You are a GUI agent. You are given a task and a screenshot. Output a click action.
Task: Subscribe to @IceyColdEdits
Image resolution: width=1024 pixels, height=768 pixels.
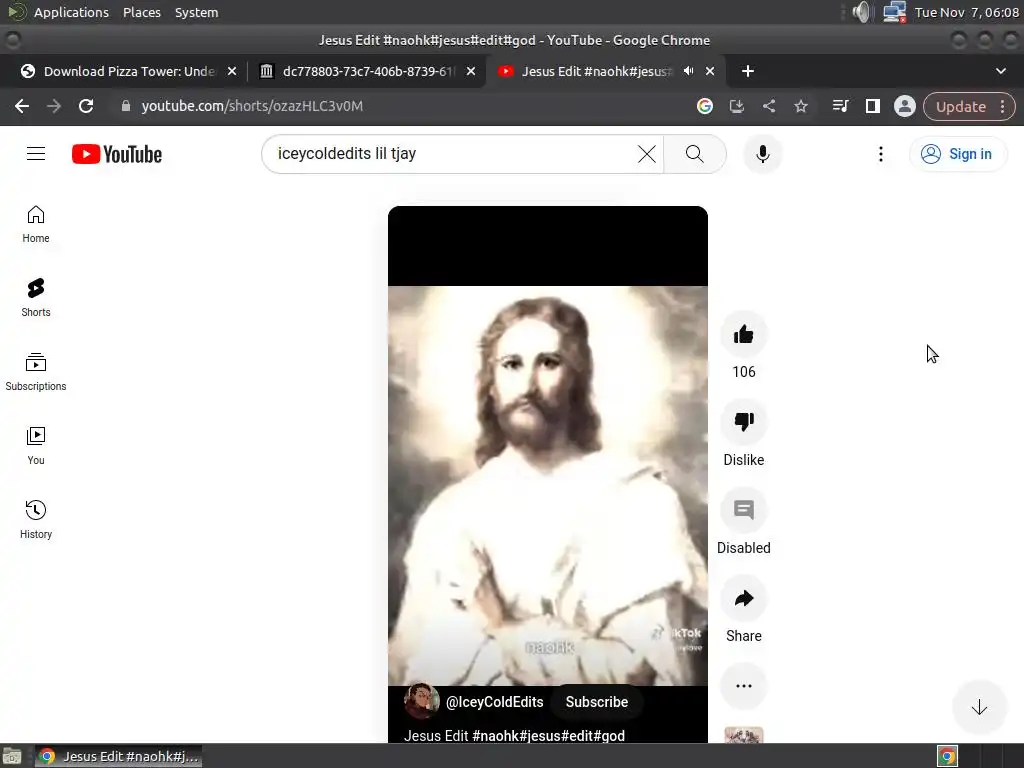[x=596, y=702]
